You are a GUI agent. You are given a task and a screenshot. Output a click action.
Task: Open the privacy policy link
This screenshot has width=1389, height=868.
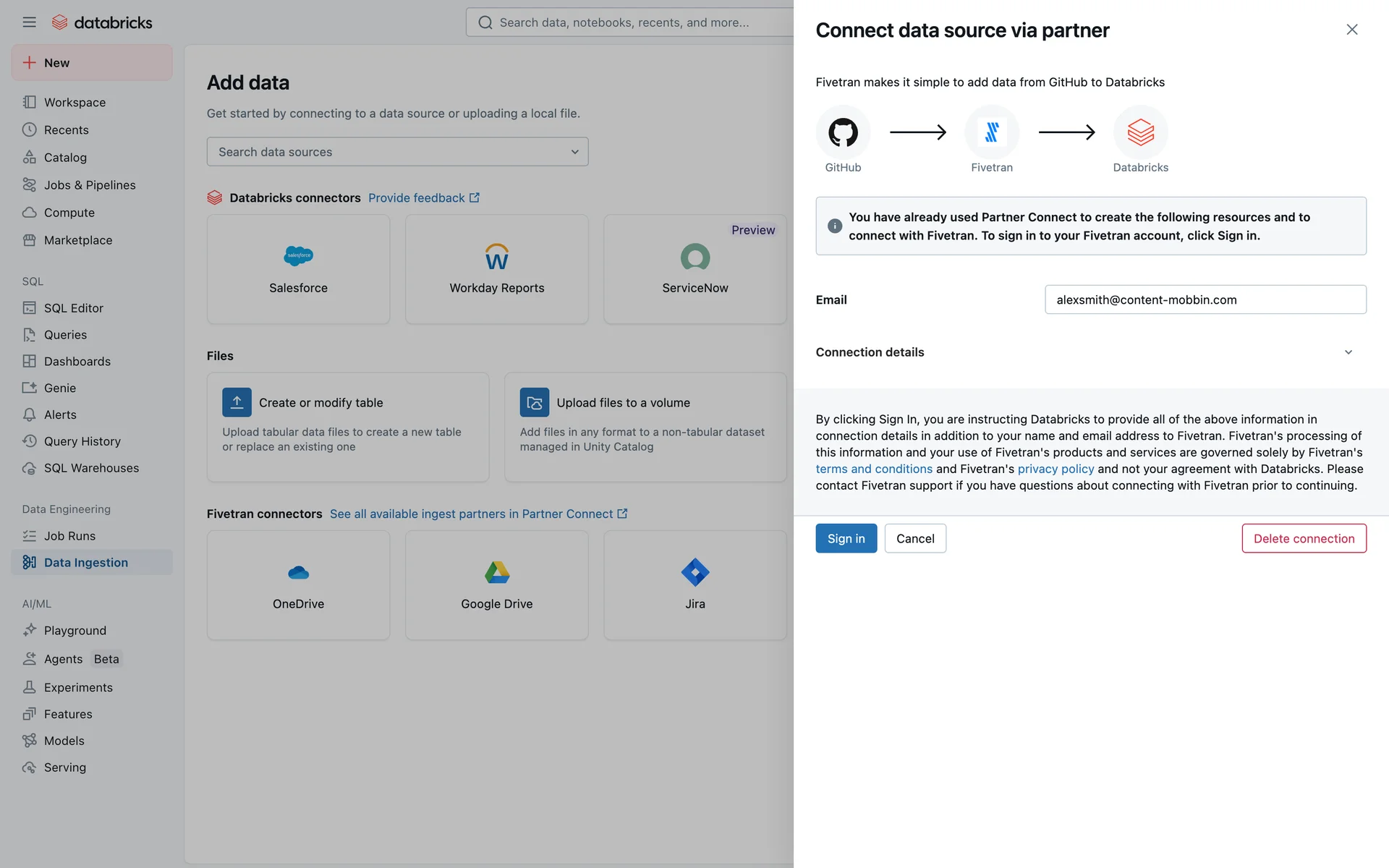(1055, 469)
